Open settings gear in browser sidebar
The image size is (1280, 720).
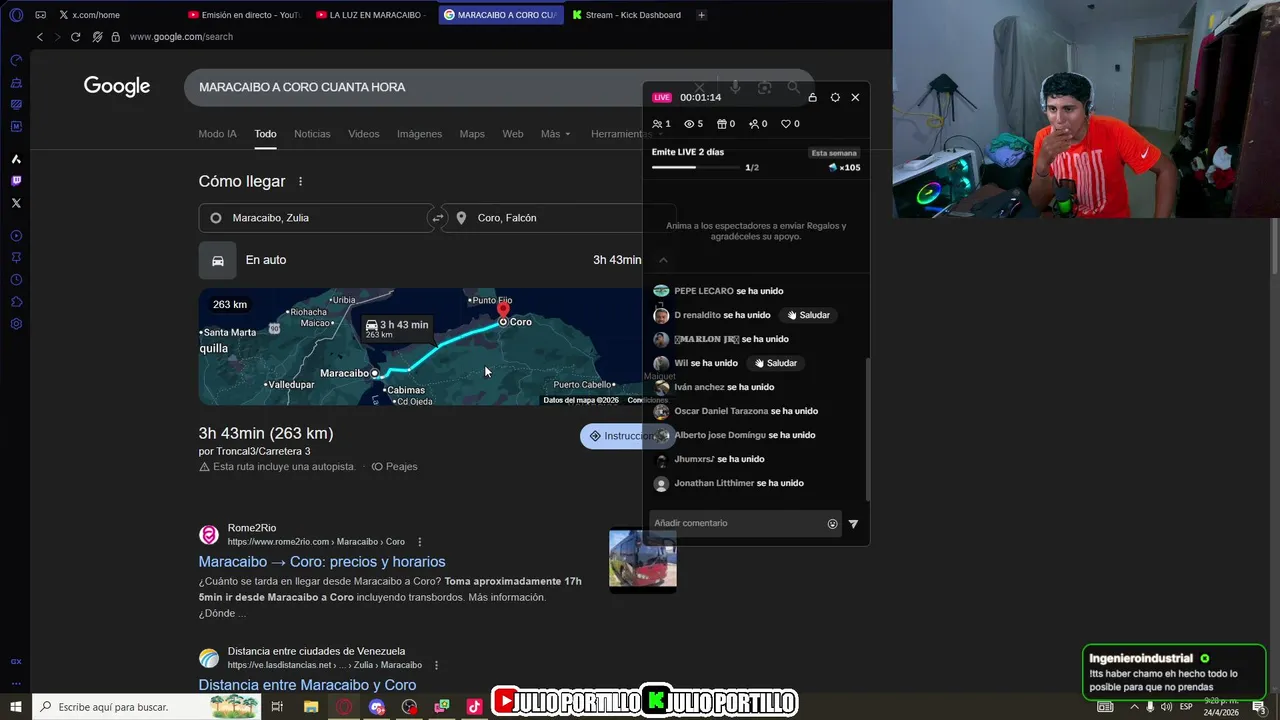[x=16, y=324]
